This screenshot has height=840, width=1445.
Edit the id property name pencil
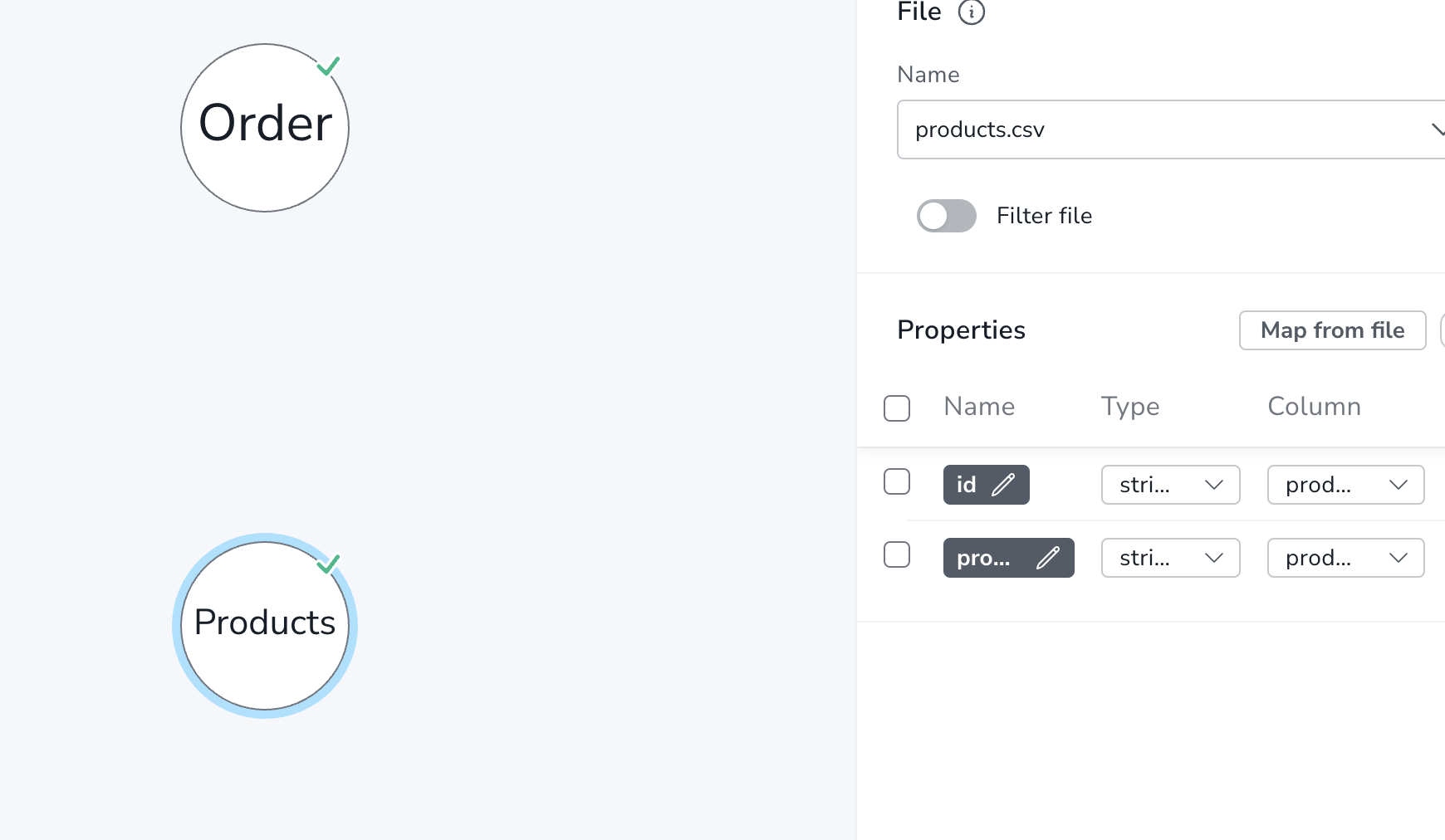1003,484
